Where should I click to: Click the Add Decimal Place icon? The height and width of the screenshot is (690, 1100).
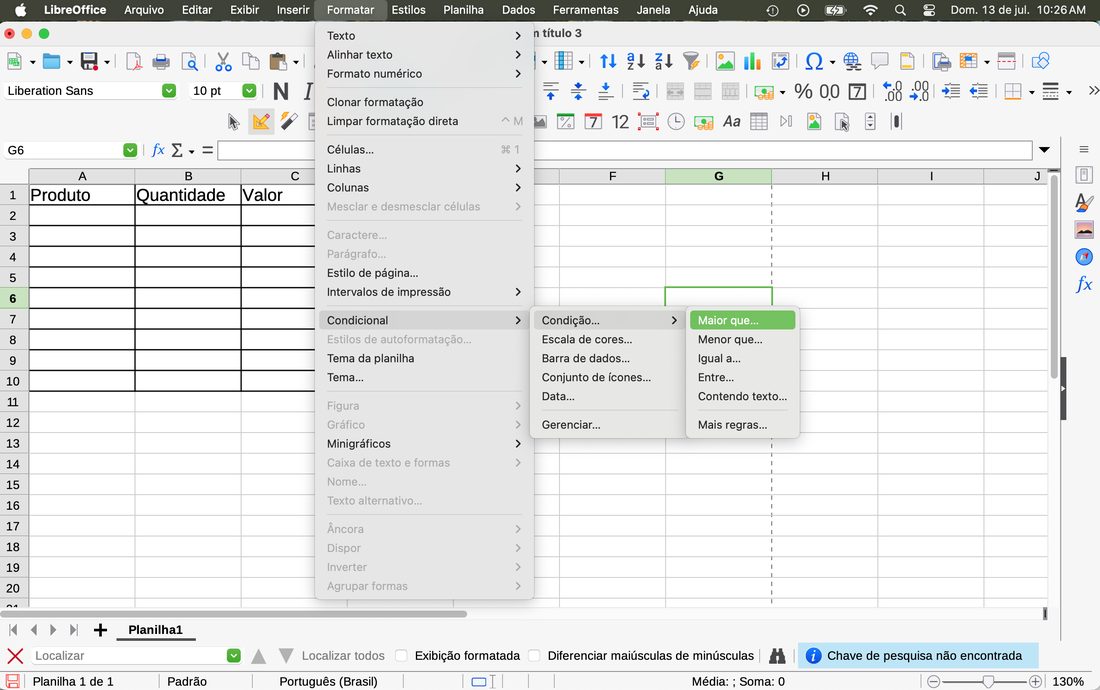[x=892, y=91]
